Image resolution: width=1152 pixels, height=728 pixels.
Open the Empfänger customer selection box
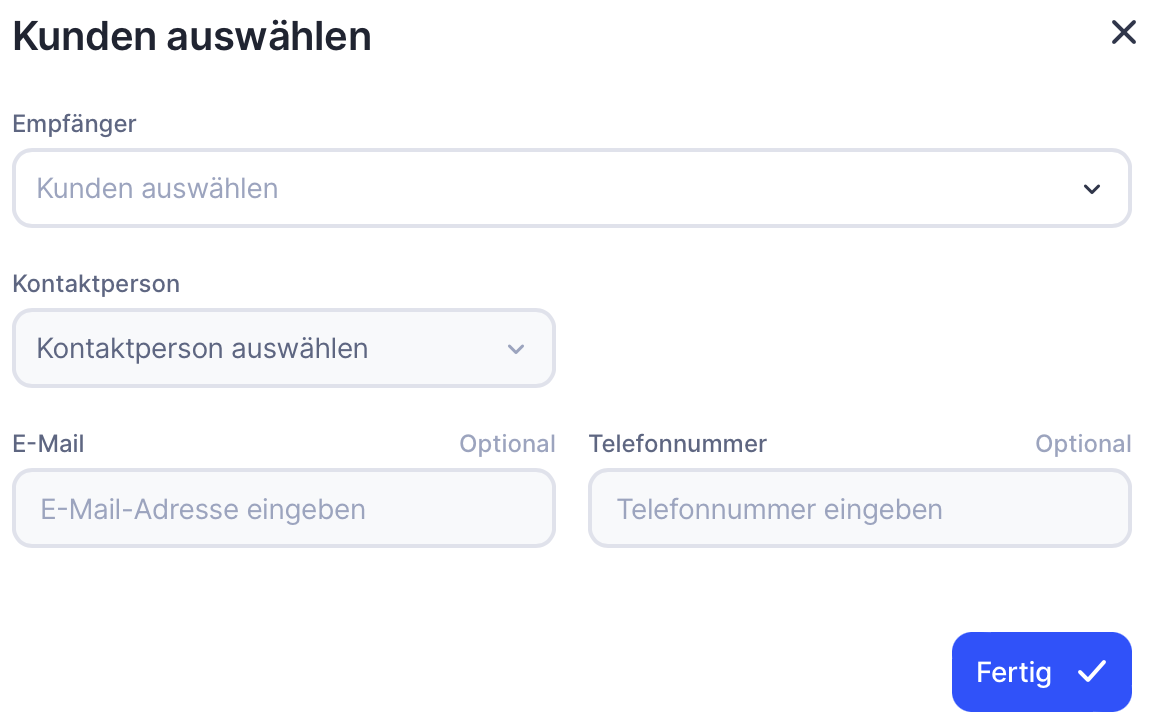click(x=570, y=188)
